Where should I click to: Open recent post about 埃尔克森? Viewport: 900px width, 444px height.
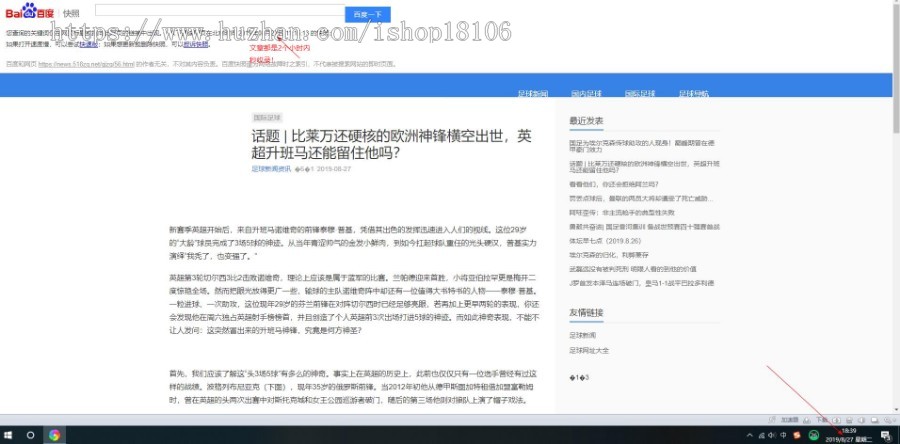(643, 146)
